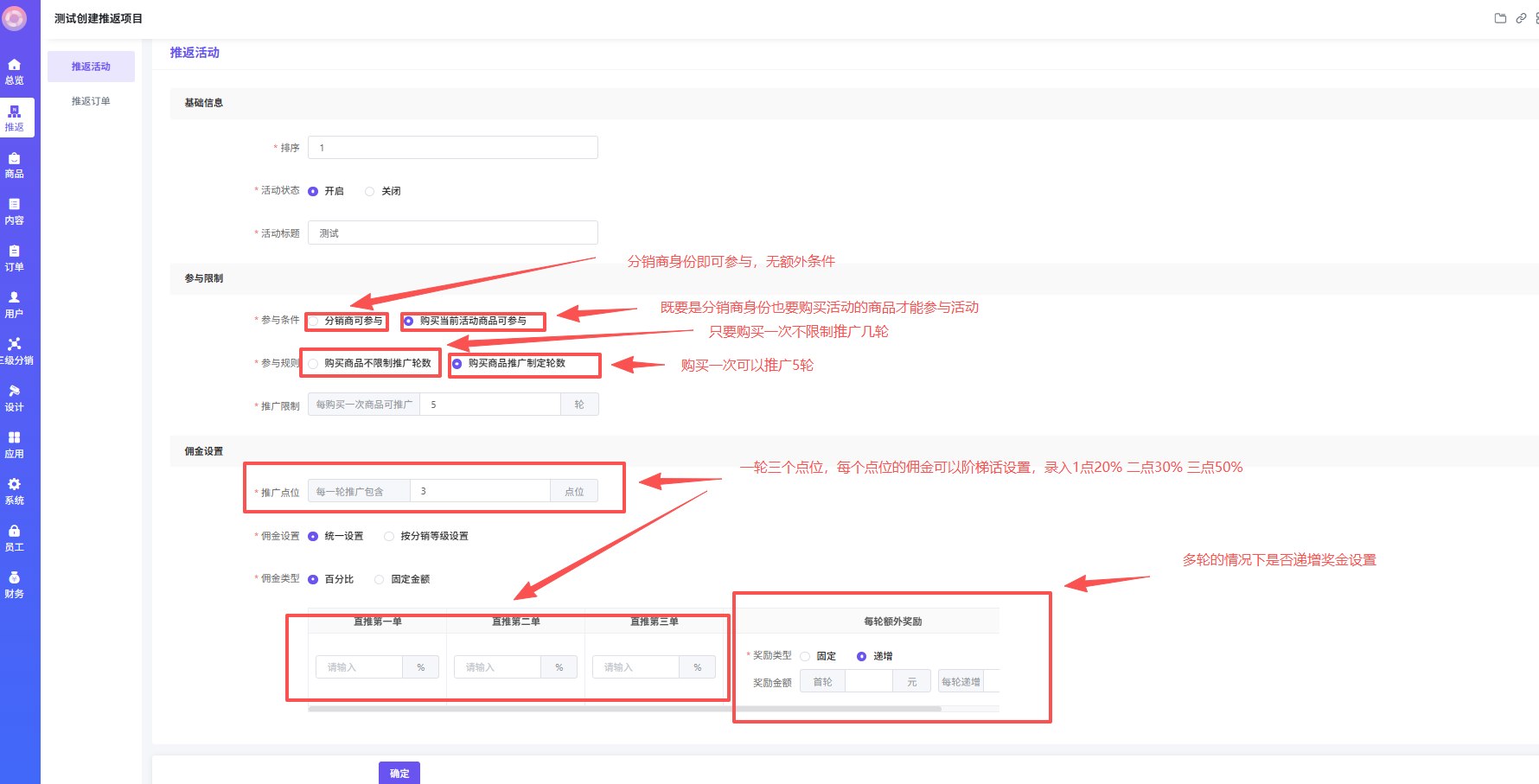1539x784 pixels.
Task: Click the folder icon at top right
Action: pyautogui.click(x=1500, y=18)
